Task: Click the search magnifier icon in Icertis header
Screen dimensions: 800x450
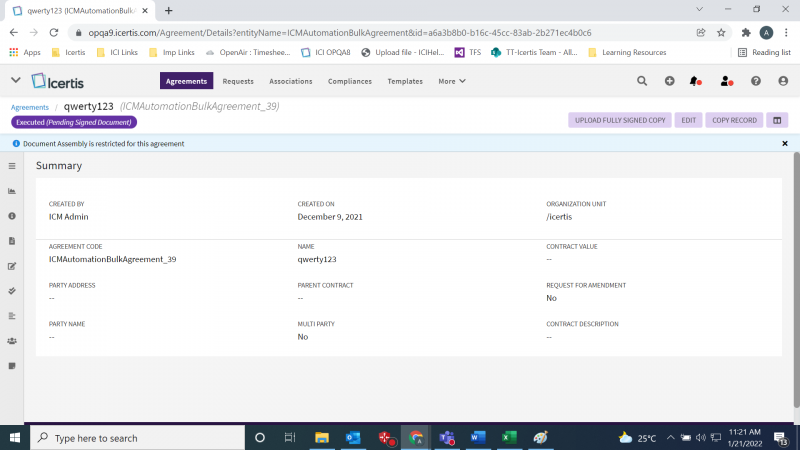Action: (x=642, y=81)
